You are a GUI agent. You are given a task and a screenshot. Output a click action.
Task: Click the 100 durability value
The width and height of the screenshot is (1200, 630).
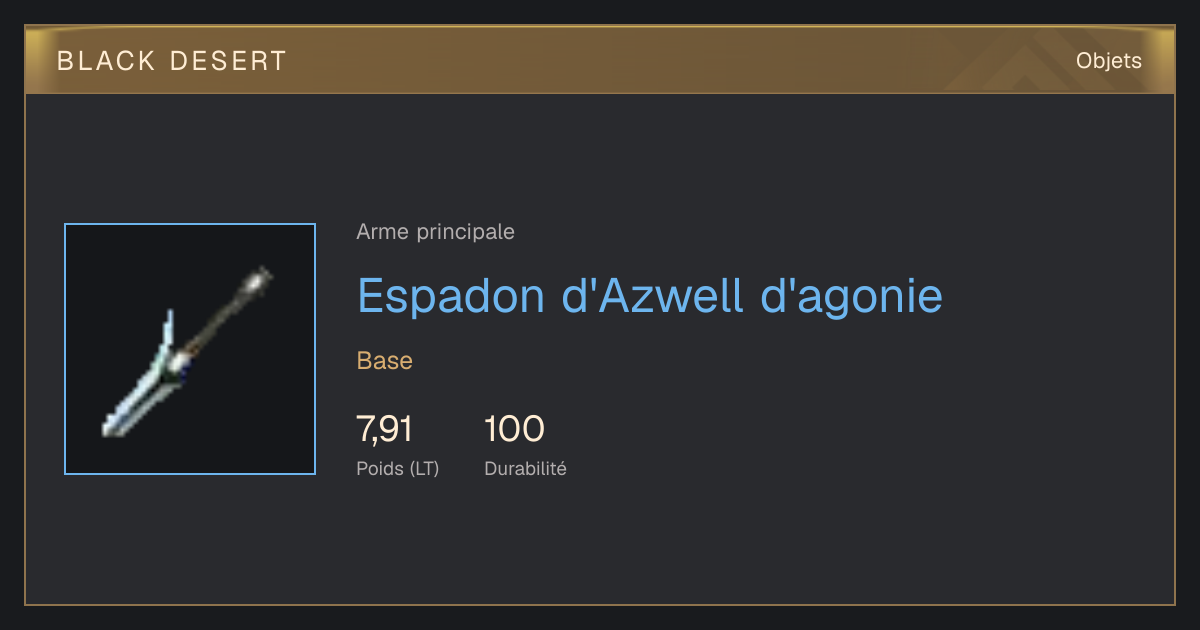514,430
